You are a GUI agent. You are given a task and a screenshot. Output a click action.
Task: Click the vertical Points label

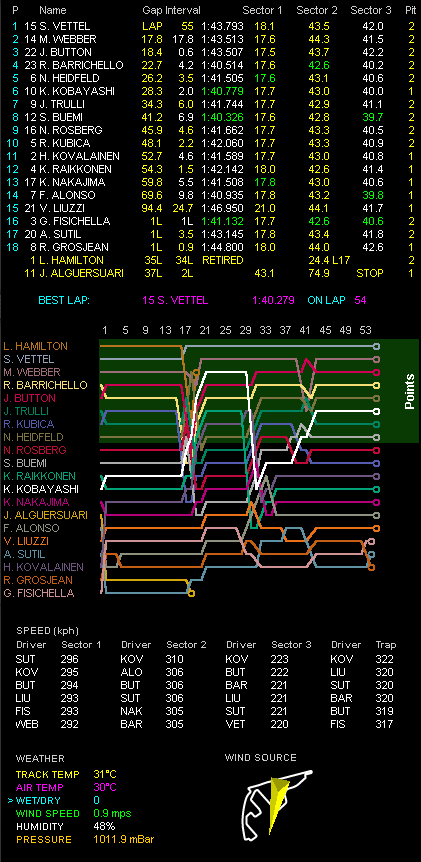[409, 391]
